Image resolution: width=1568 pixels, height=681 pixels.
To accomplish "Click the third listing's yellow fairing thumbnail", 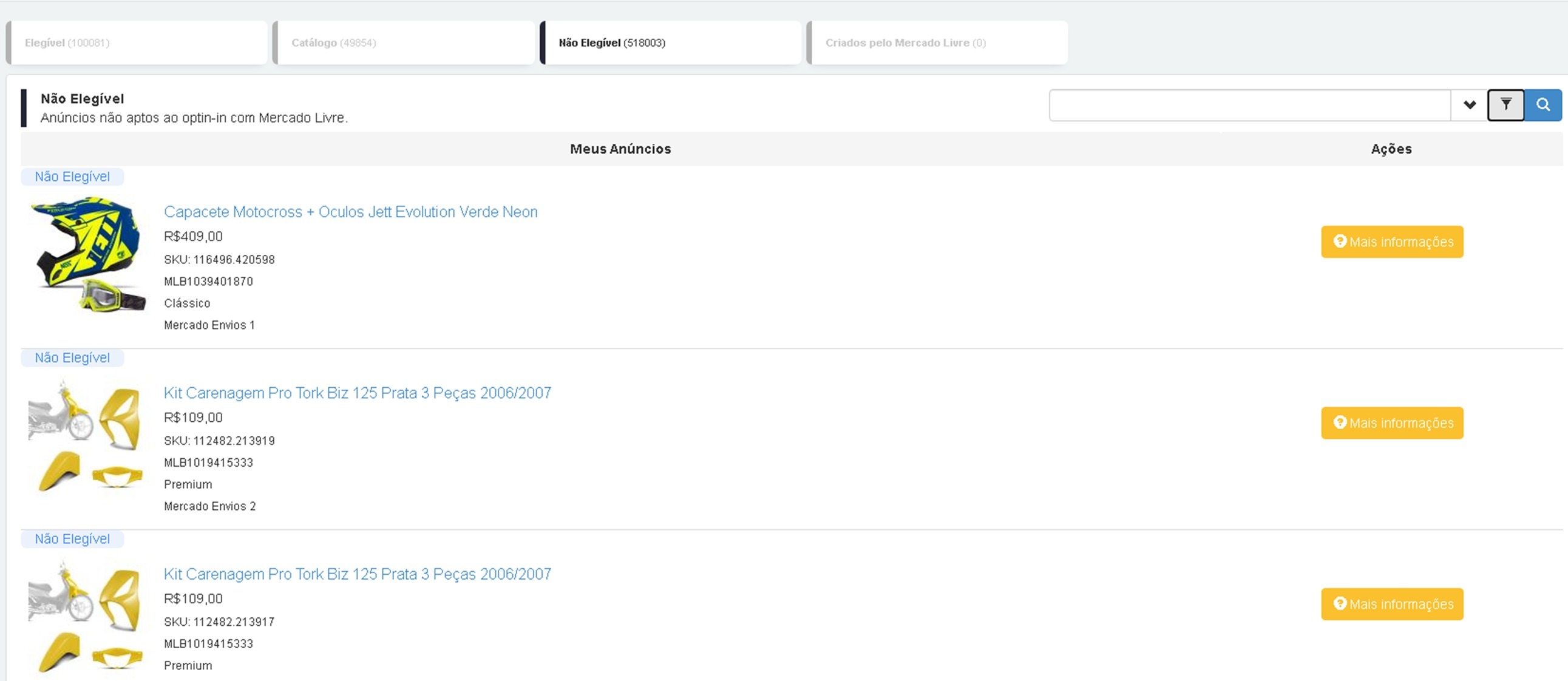I will (85, 616).
